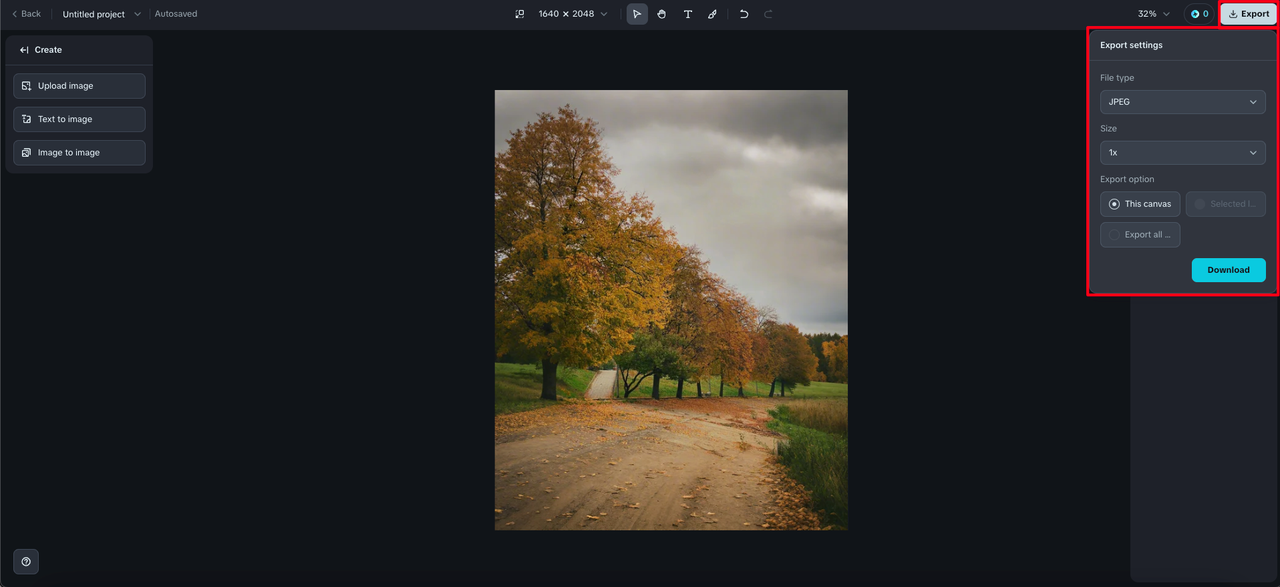
Task: Redo the last action
Action: click(768, 14)
